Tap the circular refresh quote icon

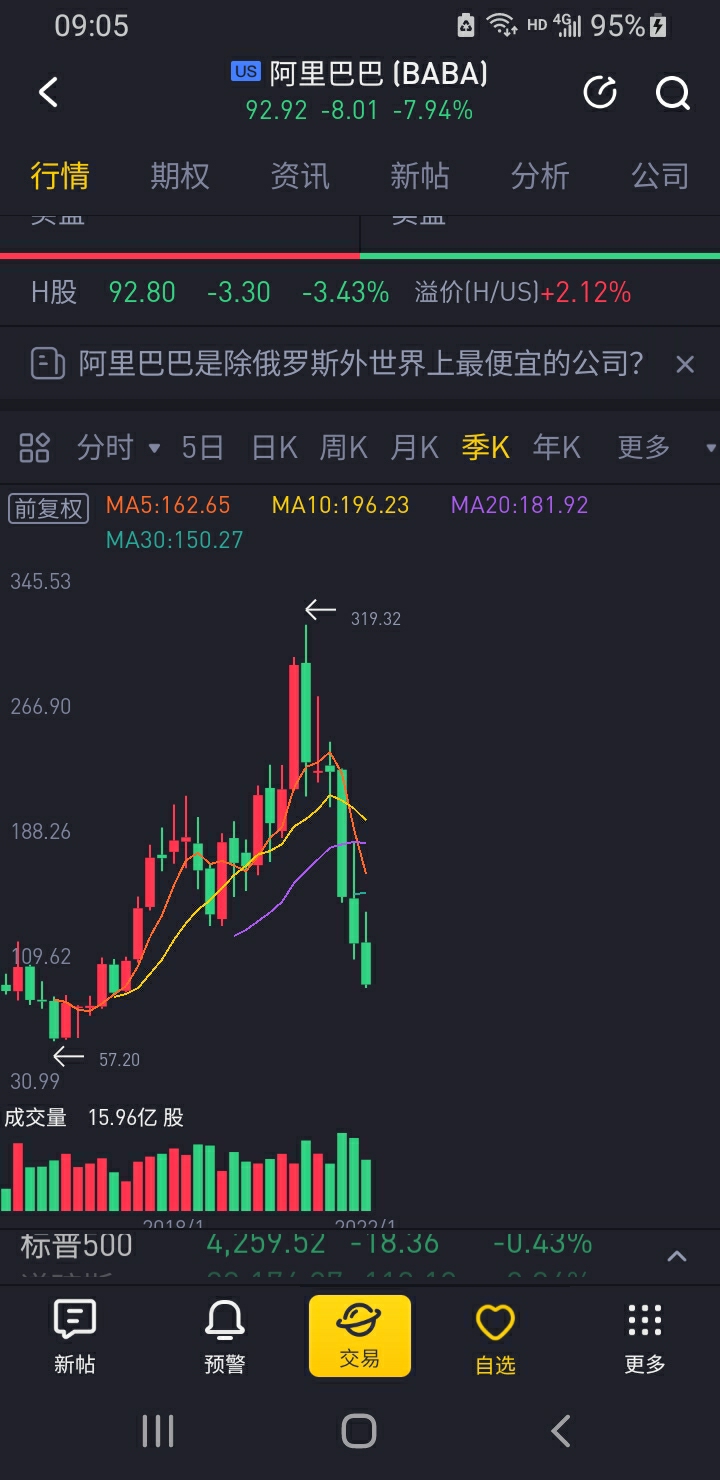tap(600, 93)
